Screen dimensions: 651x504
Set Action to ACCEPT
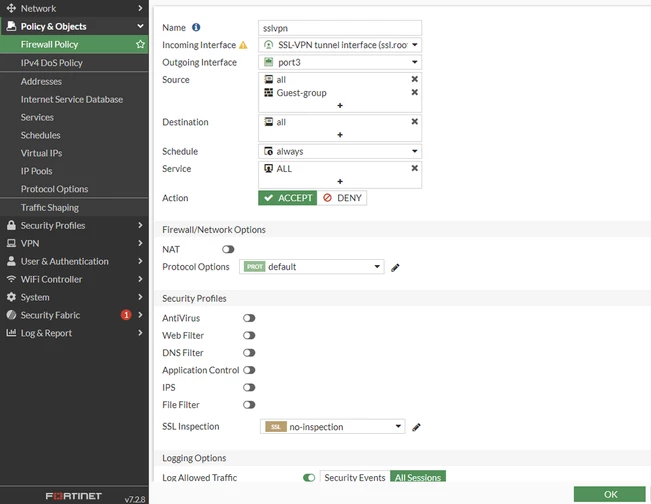pos(288,198)
